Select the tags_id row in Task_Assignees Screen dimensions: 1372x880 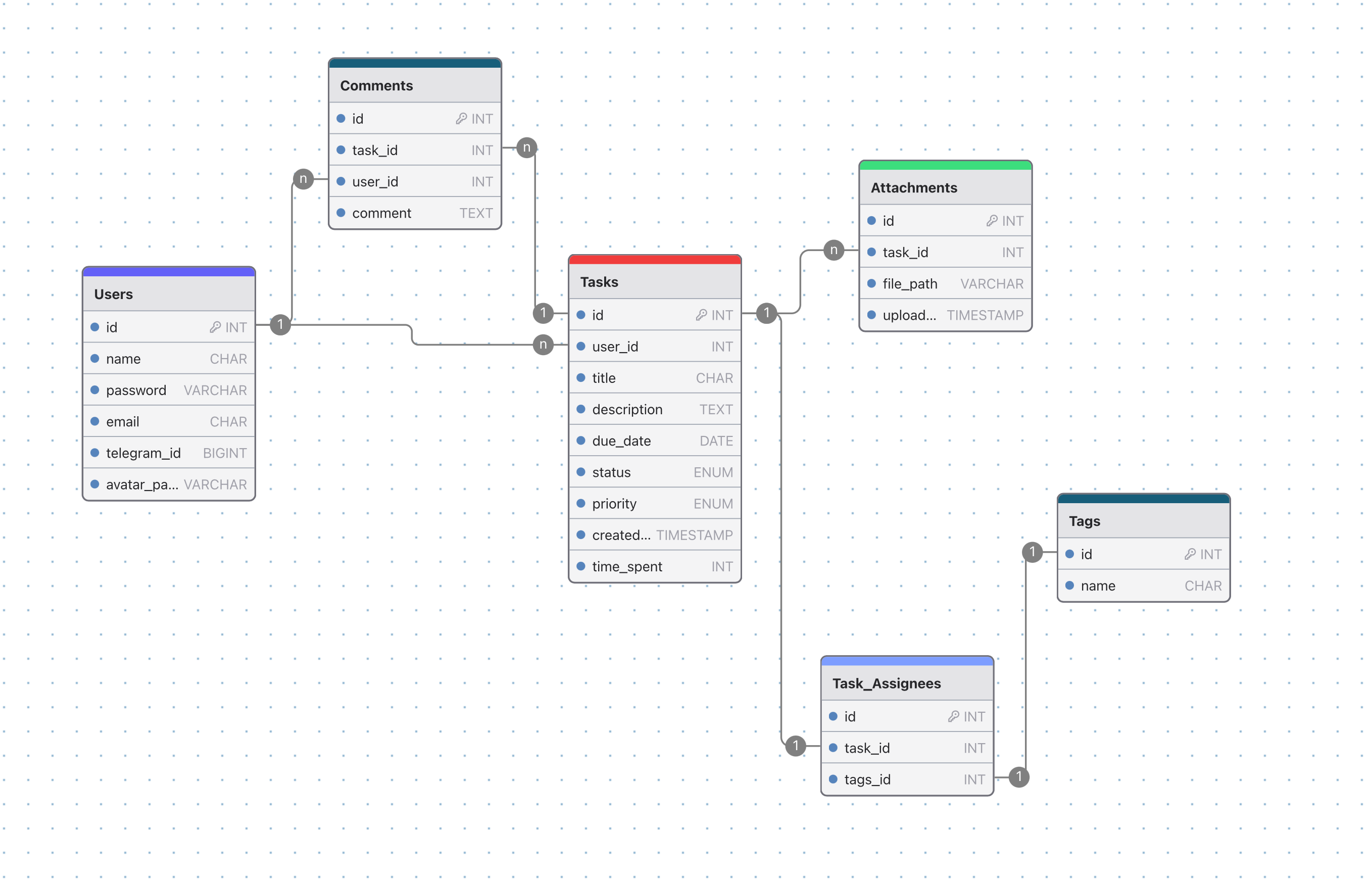click(x=907, y=779)
